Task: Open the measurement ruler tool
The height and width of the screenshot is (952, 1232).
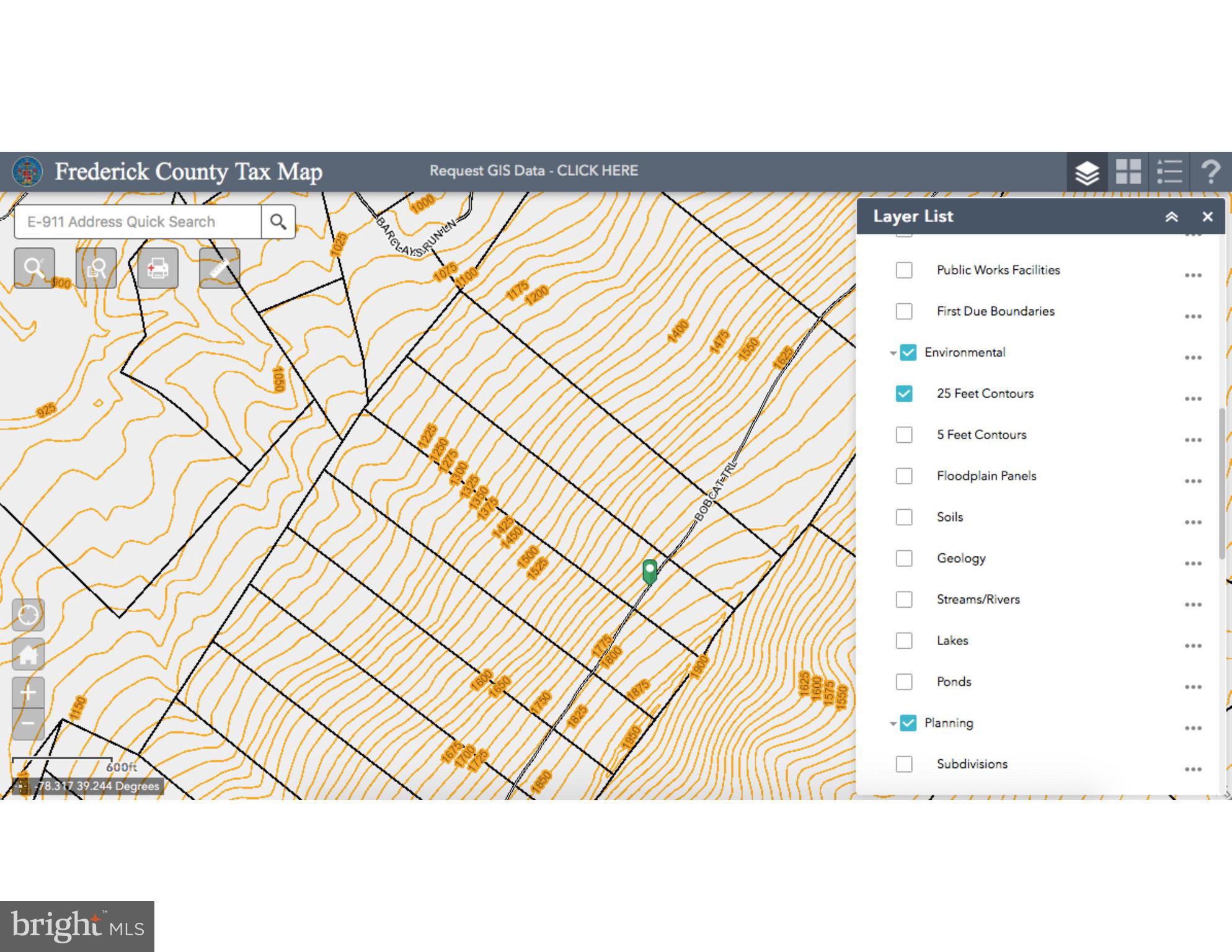Action: tap(219, 269)
